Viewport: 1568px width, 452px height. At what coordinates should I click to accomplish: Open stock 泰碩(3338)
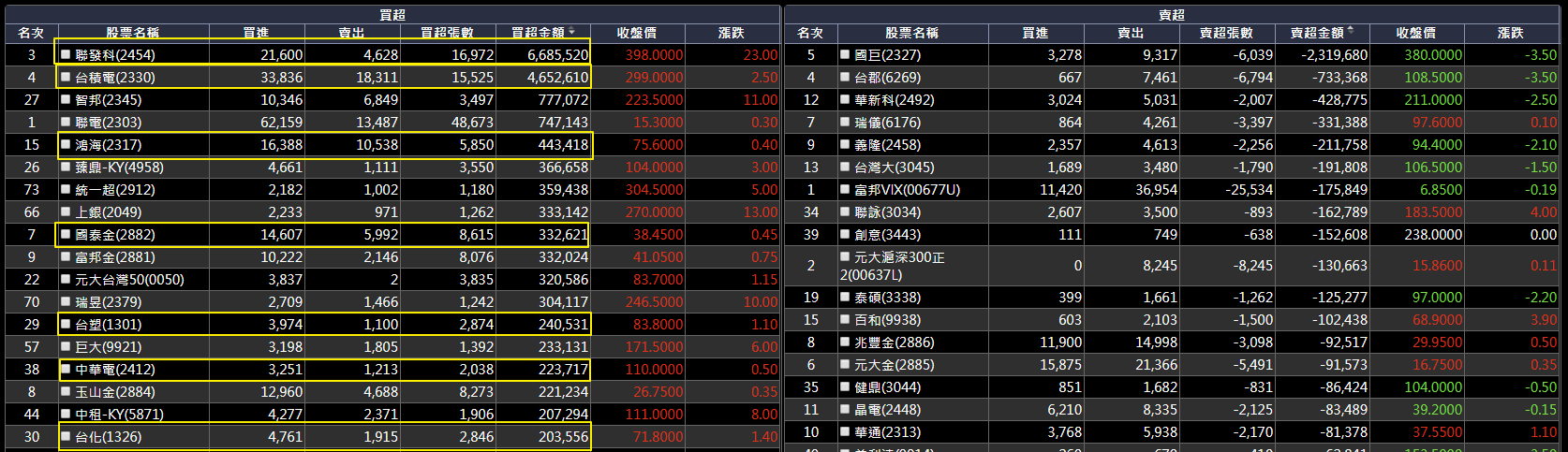pyautogui.click(x=888, y=297)
